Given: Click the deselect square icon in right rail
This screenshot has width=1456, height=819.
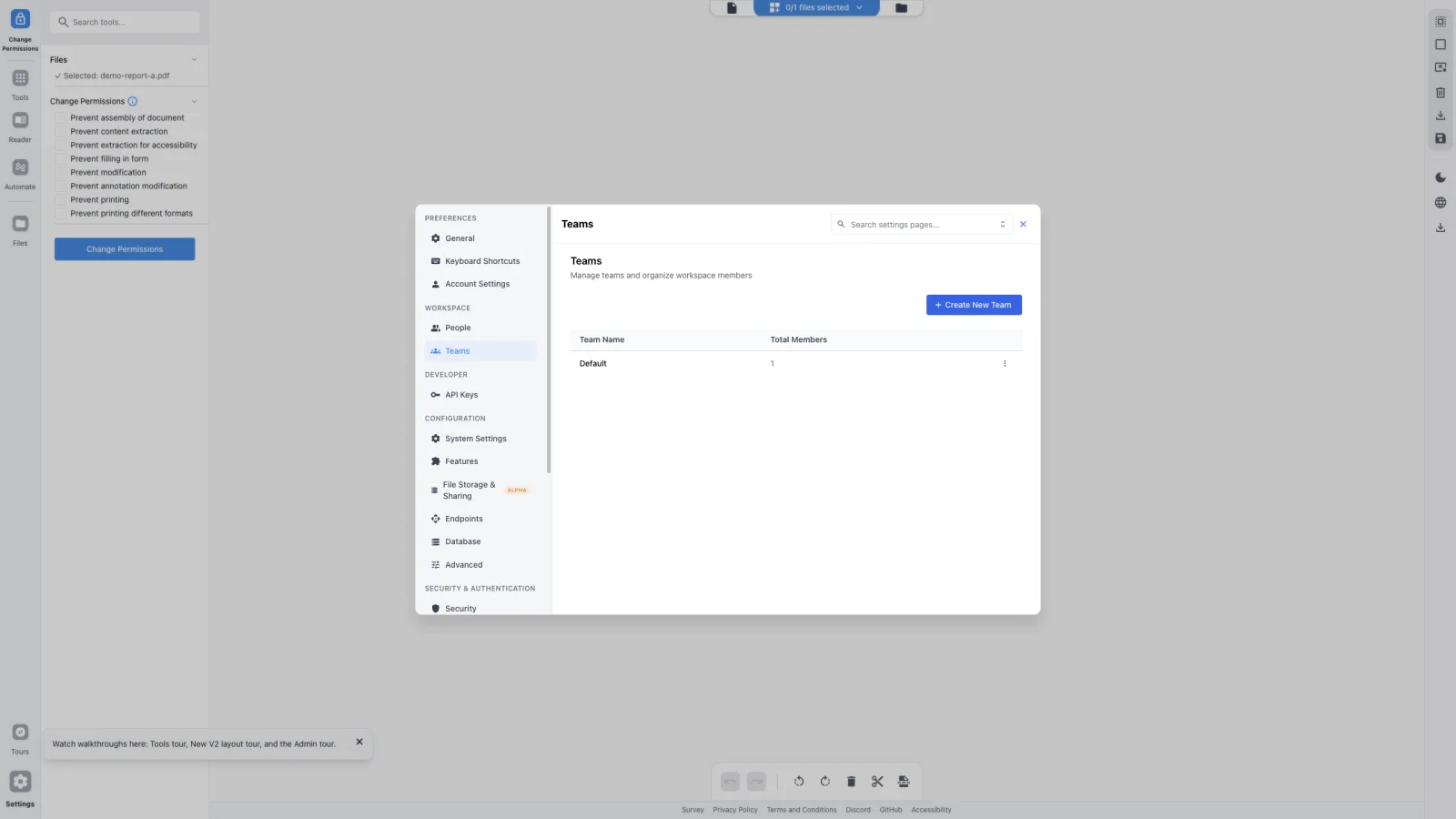Looking at the screenshot, I should (1441, 44).
